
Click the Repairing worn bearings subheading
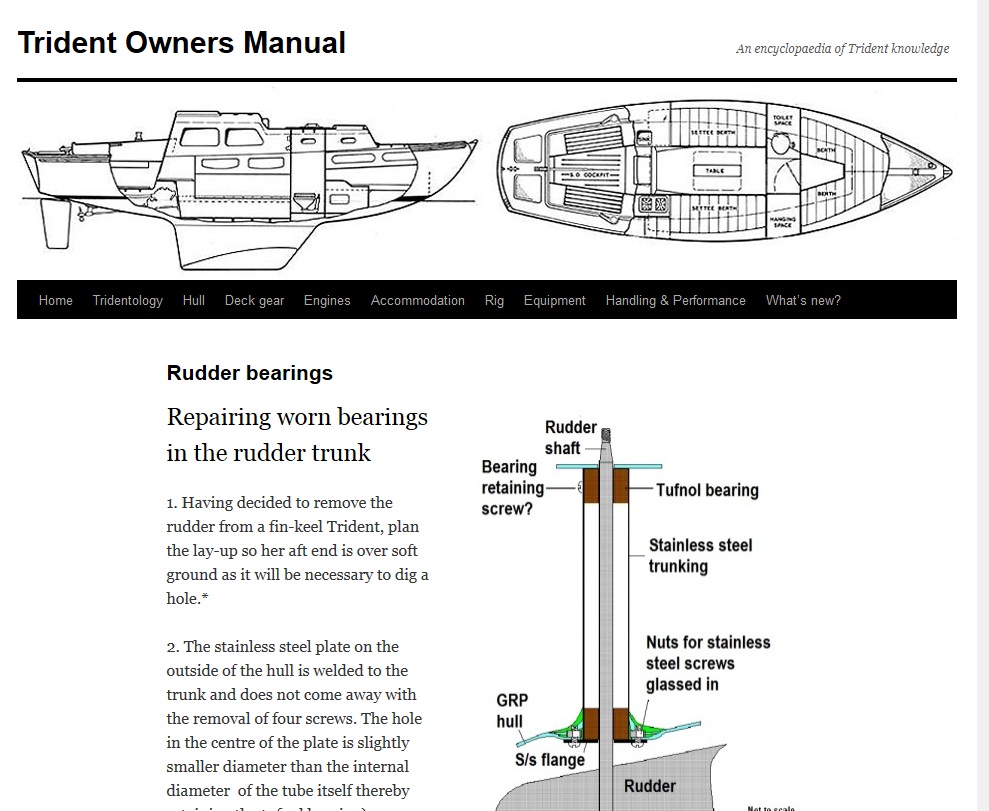pos(297,434)
